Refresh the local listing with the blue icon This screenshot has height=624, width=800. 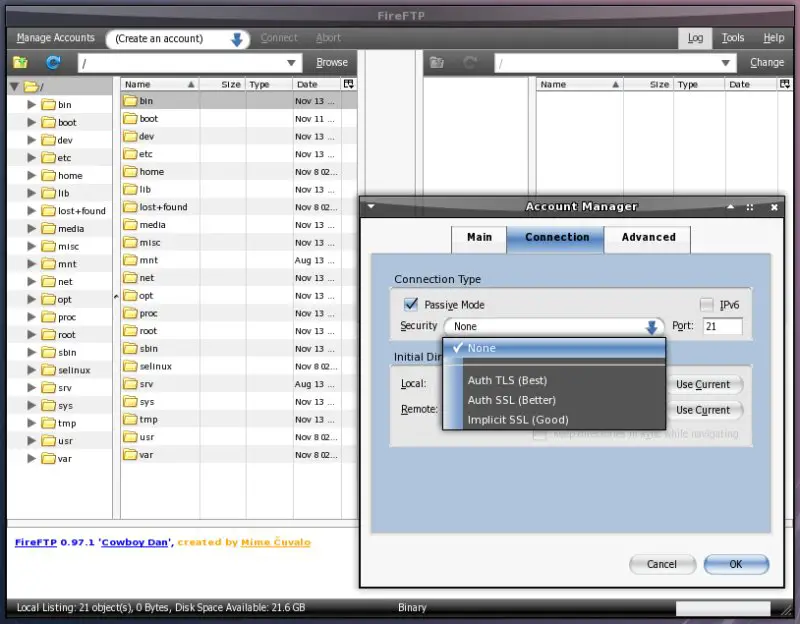pos(53,62)
